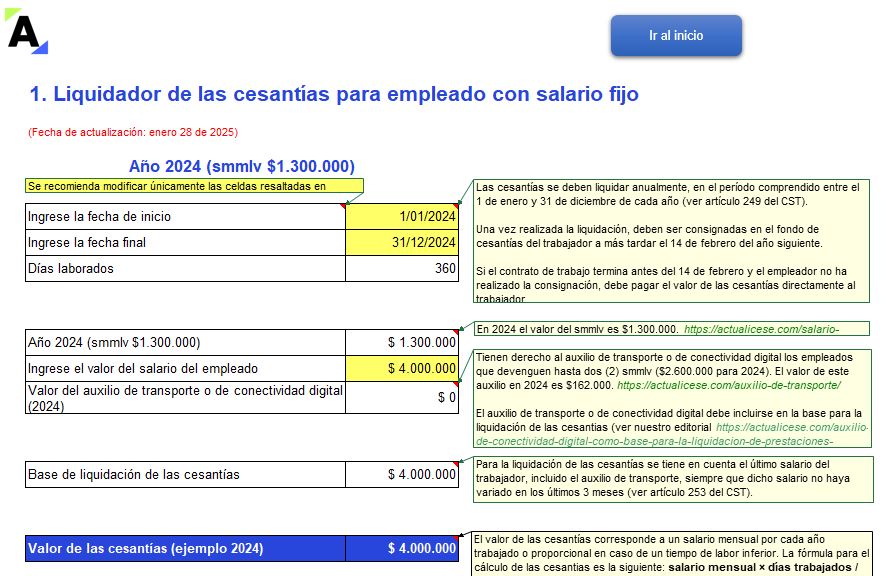Click the yellow employee salary cell $4.000.000

[x=402, y=369]
